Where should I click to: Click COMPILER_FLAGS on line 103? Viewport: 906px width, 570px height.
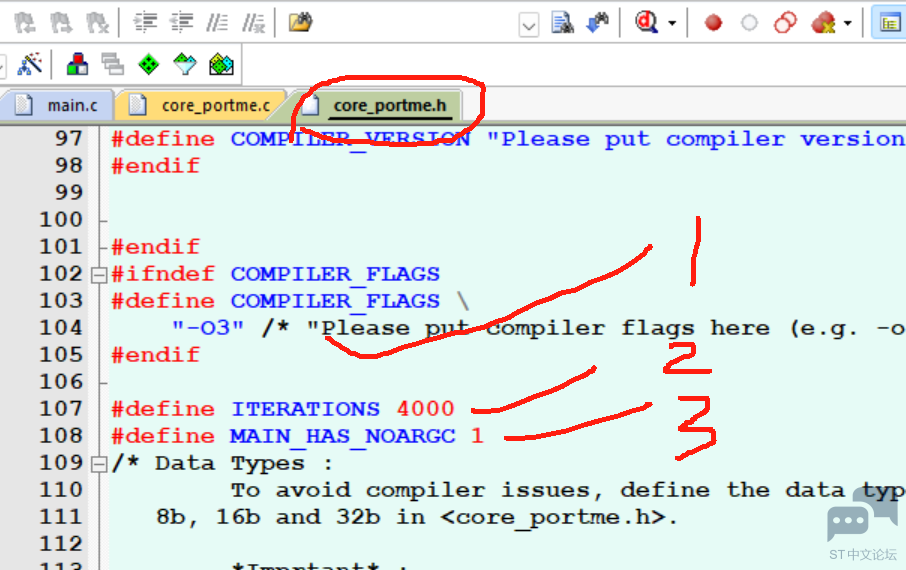pos(335,302)
